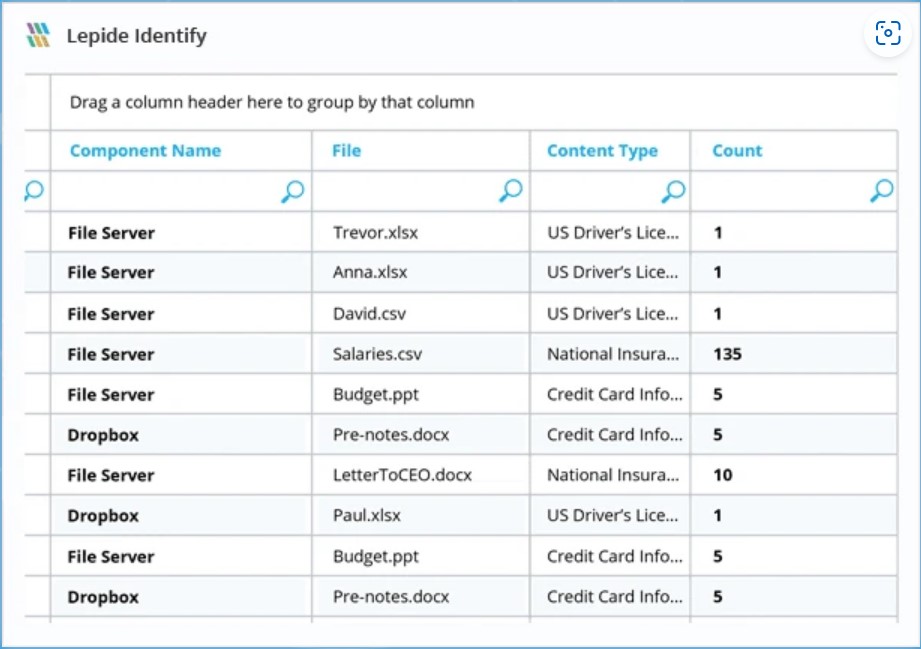This screenshot has width=921, height=649.
Task: Click the content type of Trevor.xlsx
Action: [x=613, y=233]
